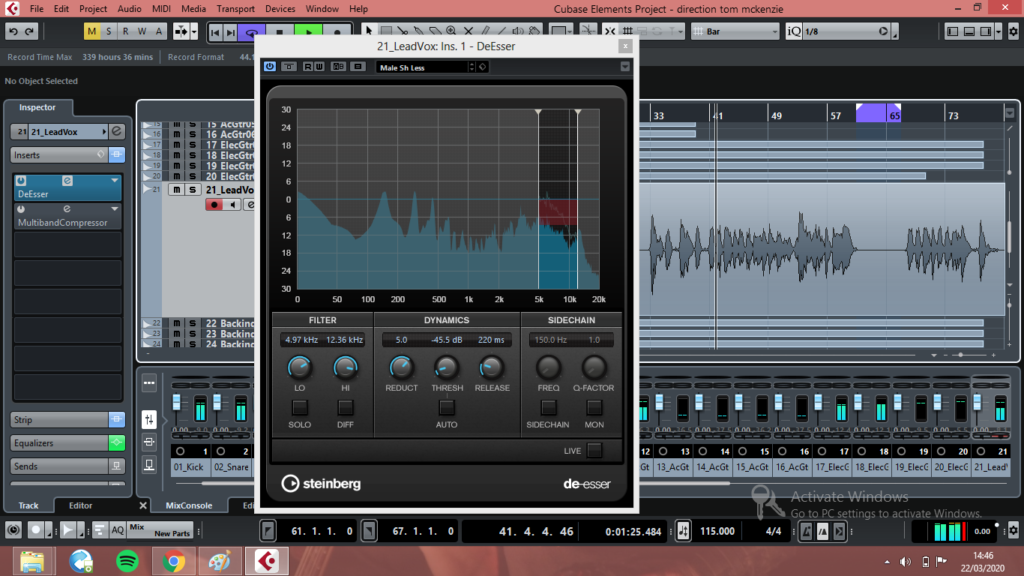Open the DeEsser preset management diamond icon
This screenshot has height=576, width=1024.
tap(483, 67)
